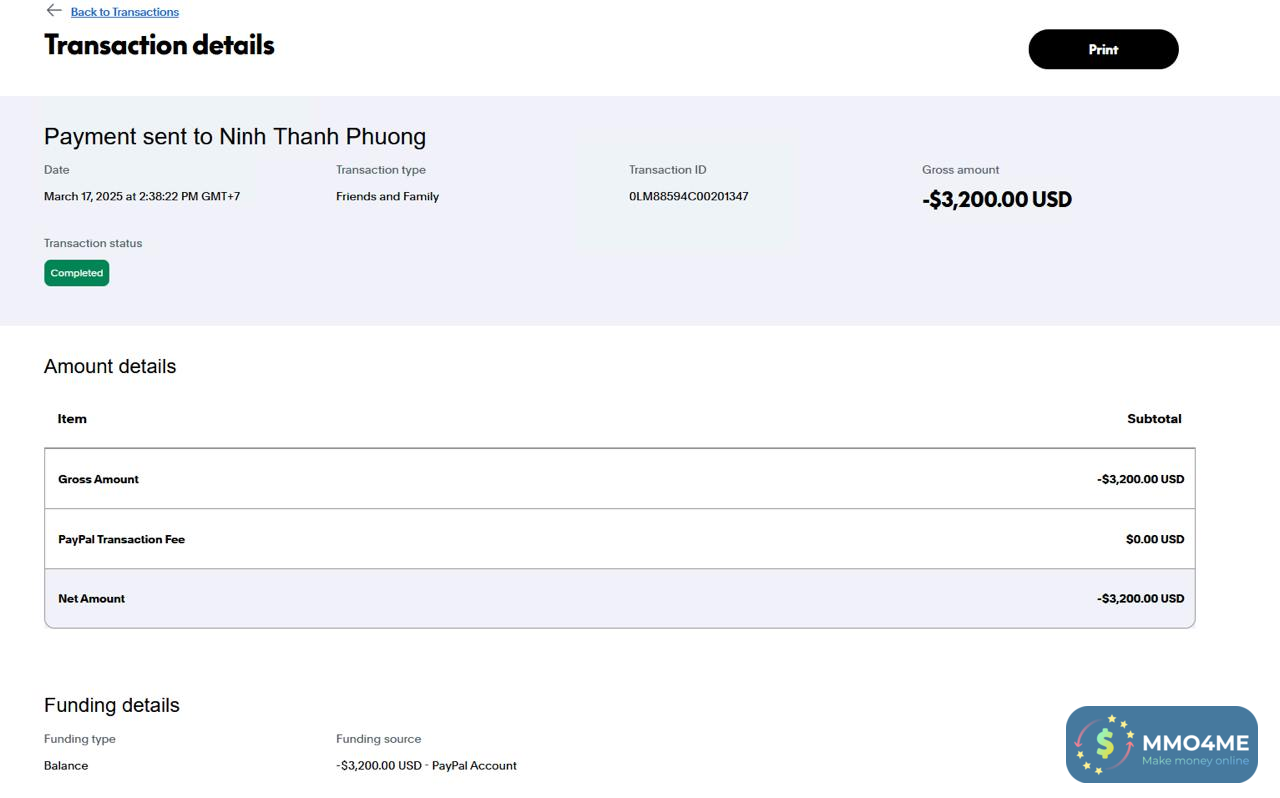
Task: Click the large -$3,200.00 USD gross amount
Action: [996, 199]
